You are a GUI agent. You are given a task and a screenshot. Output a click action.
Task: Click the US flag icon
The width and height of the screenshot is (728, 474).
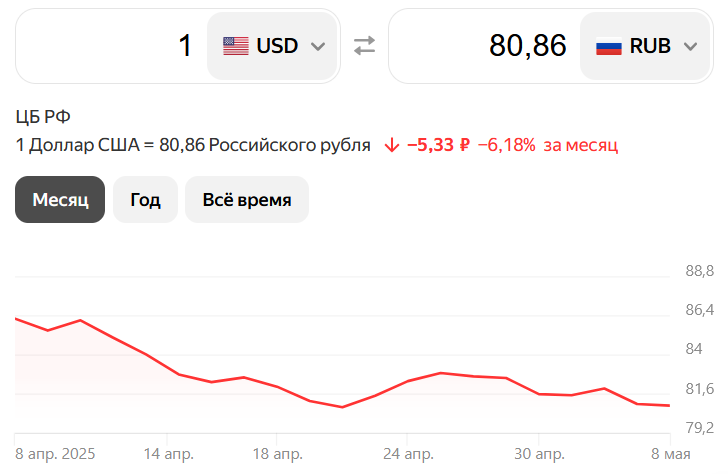(236, 46)
